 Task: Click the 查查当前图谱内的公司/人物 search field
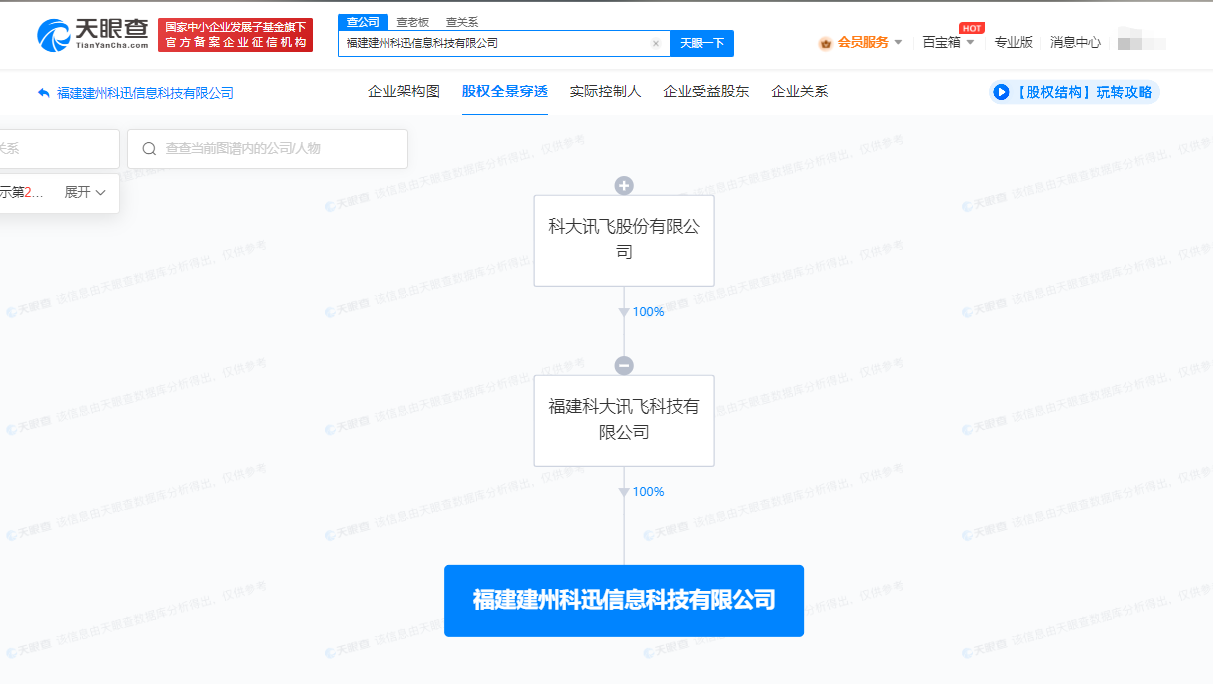pos(267,148)
